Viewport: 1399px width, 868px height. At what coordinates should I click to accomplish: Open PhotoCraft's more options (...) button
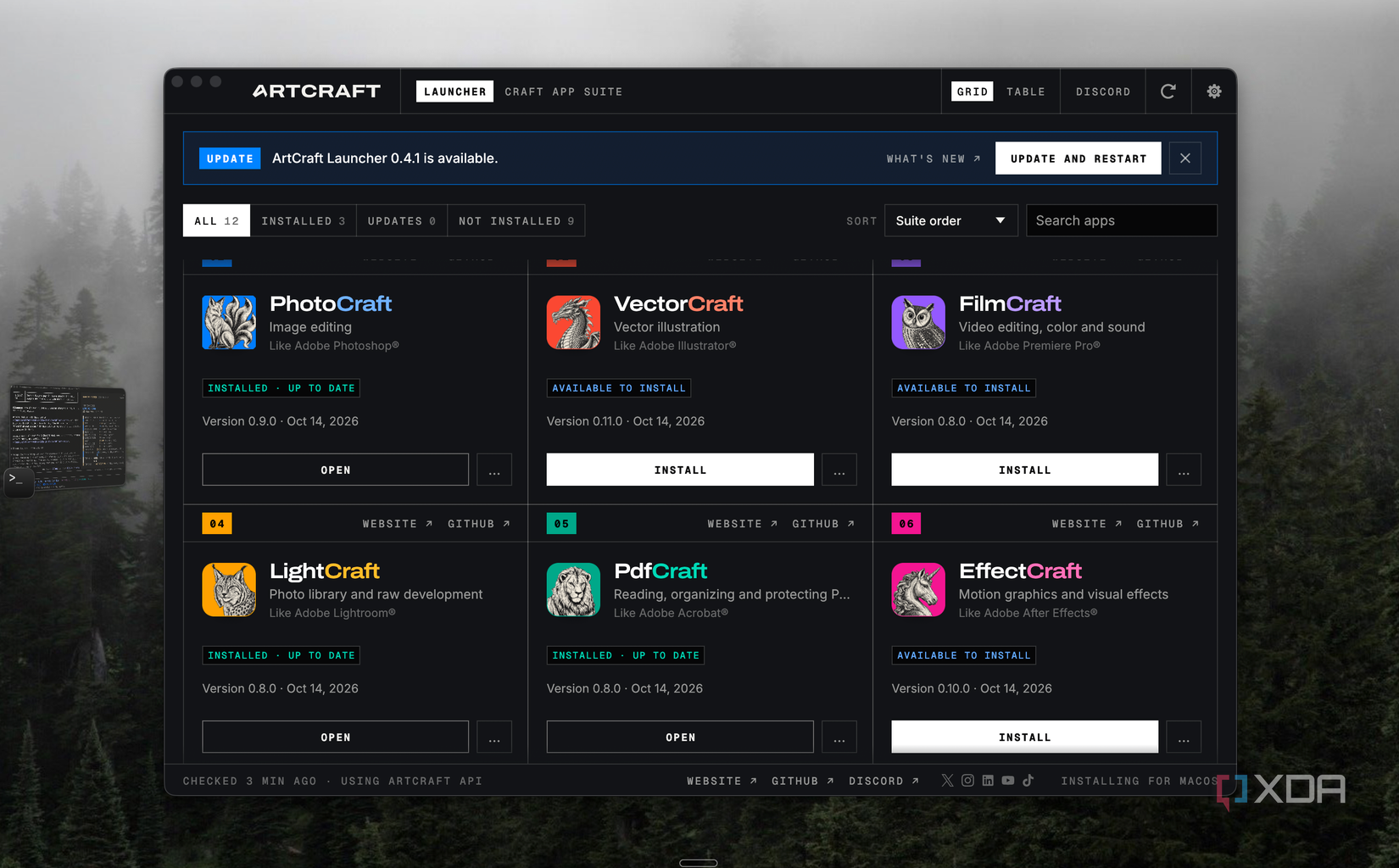pyautogui.click(x=494, y=470)
